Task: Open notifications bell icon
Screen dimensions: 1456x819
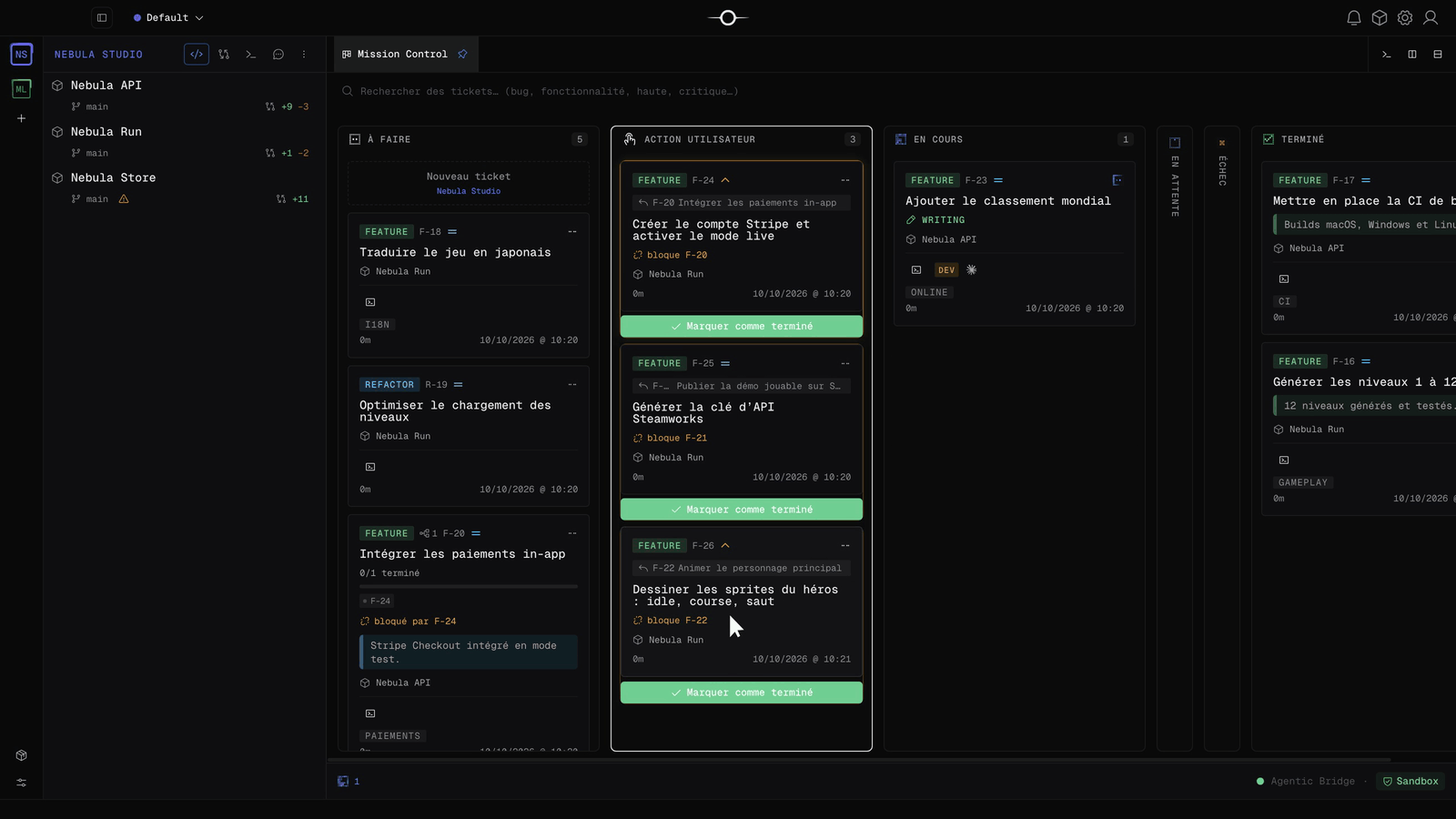Action: pos(1354,17)
